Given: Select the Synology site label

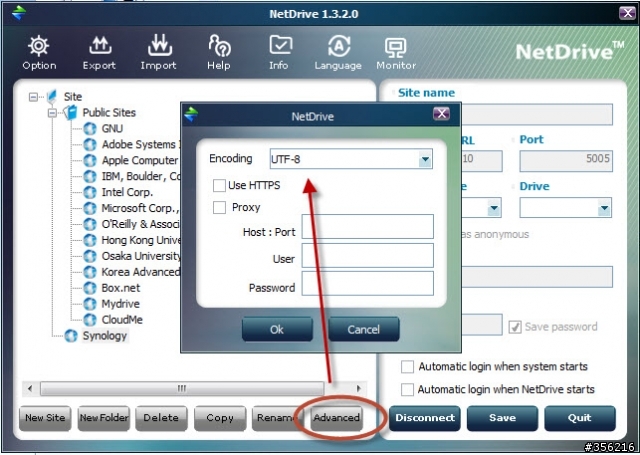Looking at the screenshot, I should (x=104, y=336).
